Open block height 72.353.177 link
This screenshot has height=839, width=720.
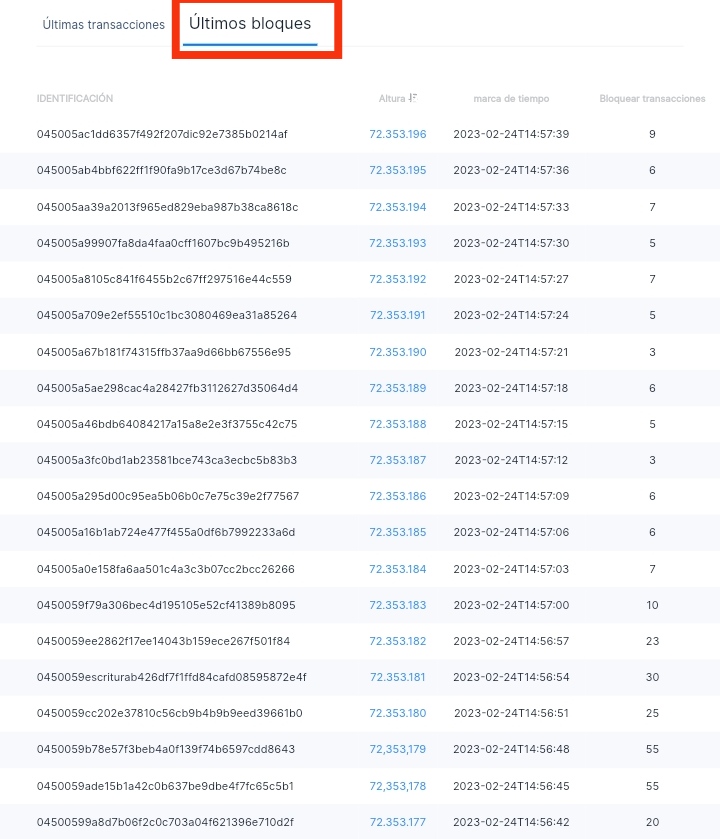[x=397, y=822]
